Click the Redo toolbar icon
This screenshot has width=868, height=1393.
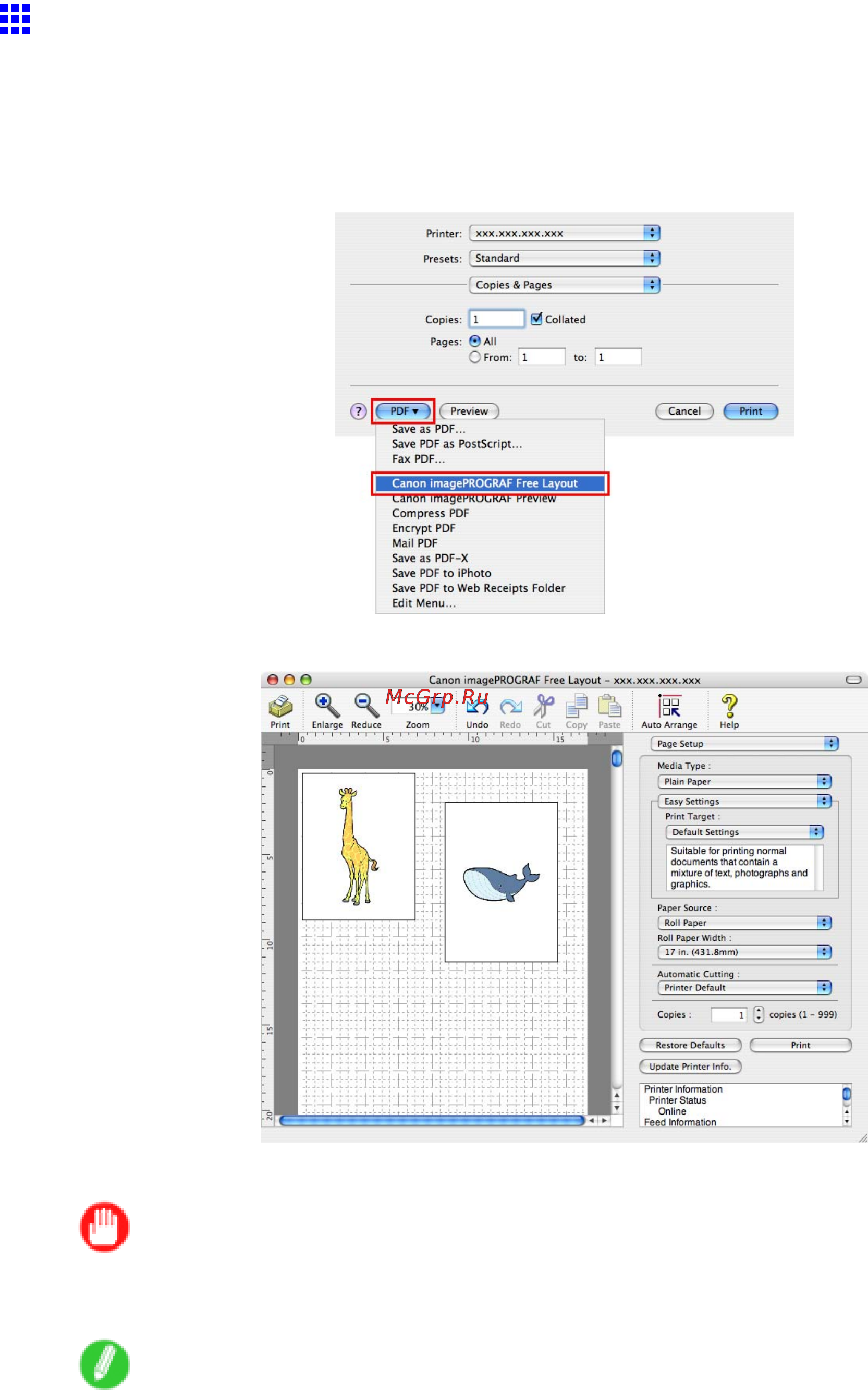[x=510, y=707]
